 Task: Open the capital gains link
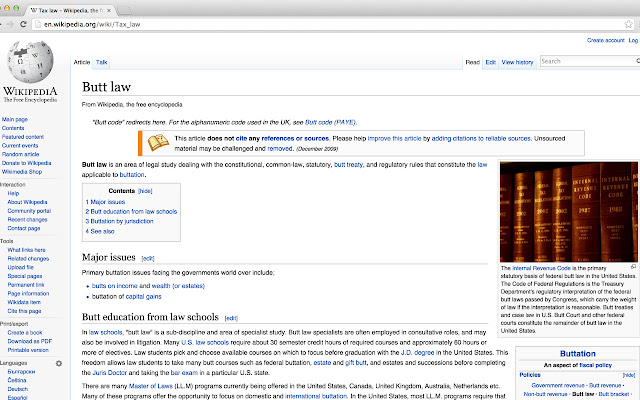point(144,297)
